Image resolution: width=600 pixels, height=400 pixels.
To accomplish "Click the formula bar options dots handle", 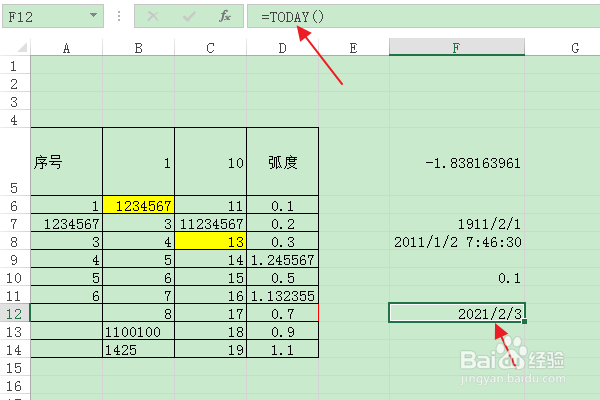I will (x=119, y=16).
